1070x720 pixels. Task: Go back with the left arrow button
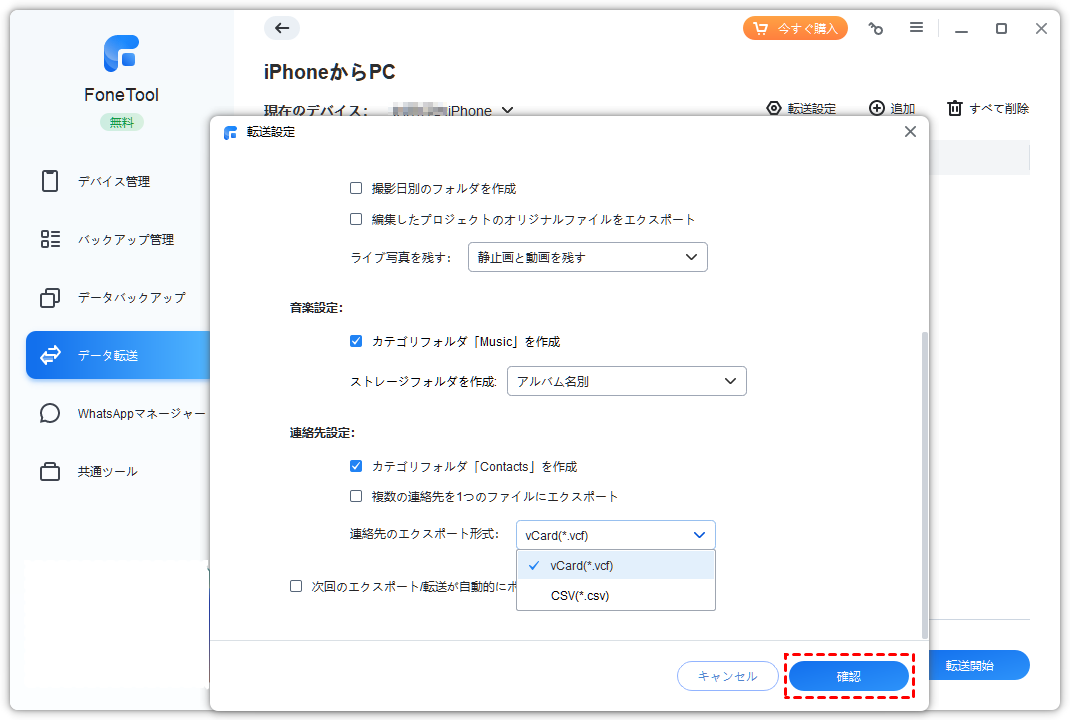pyautogui.click(x=282, y=28)
